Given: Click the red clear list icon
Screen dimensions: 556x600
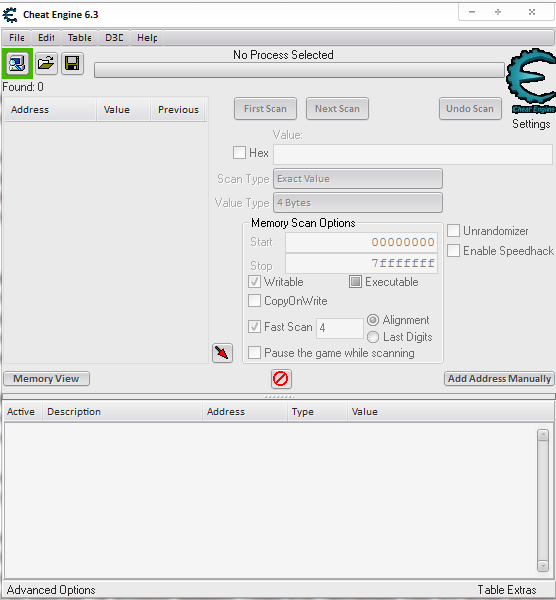Looking at the screenshot, I should [281, 379].
